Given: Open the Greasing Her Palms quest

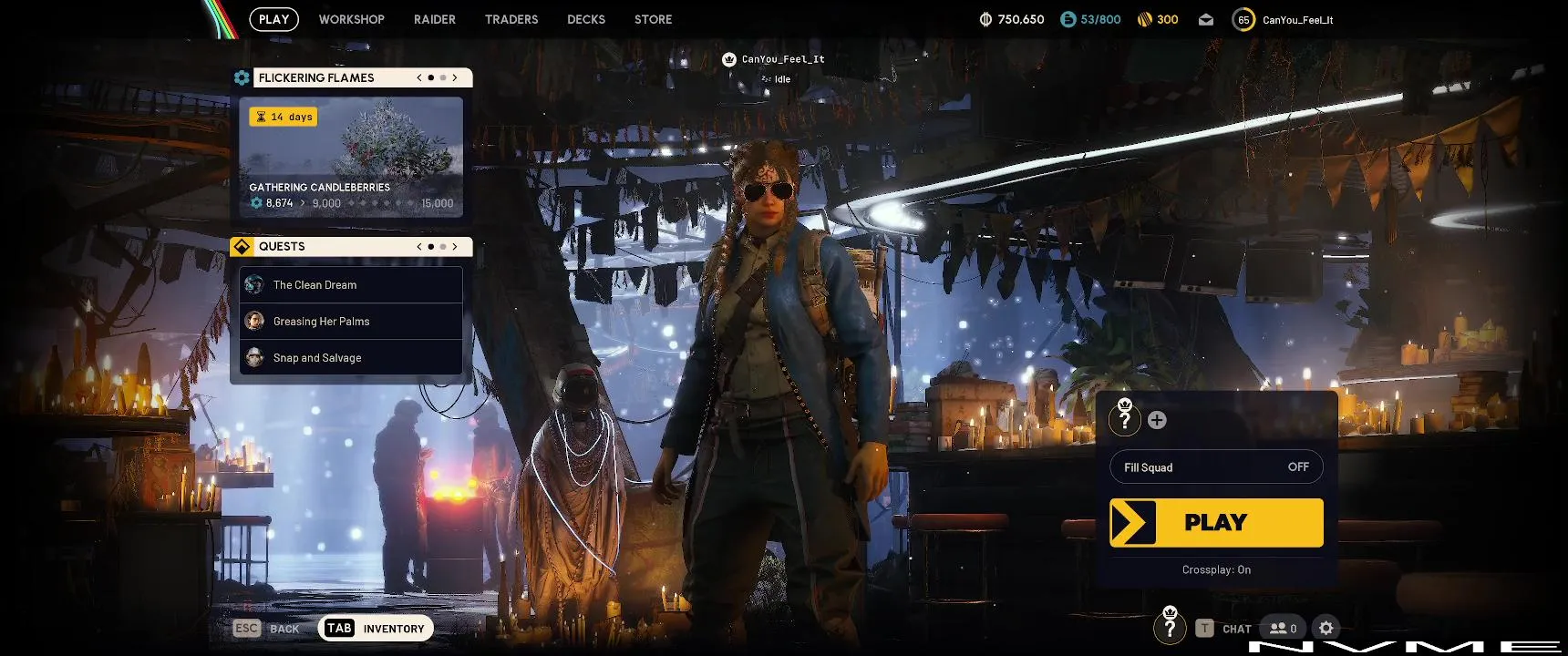Looking at the screenshot, I should pos(351,321).
